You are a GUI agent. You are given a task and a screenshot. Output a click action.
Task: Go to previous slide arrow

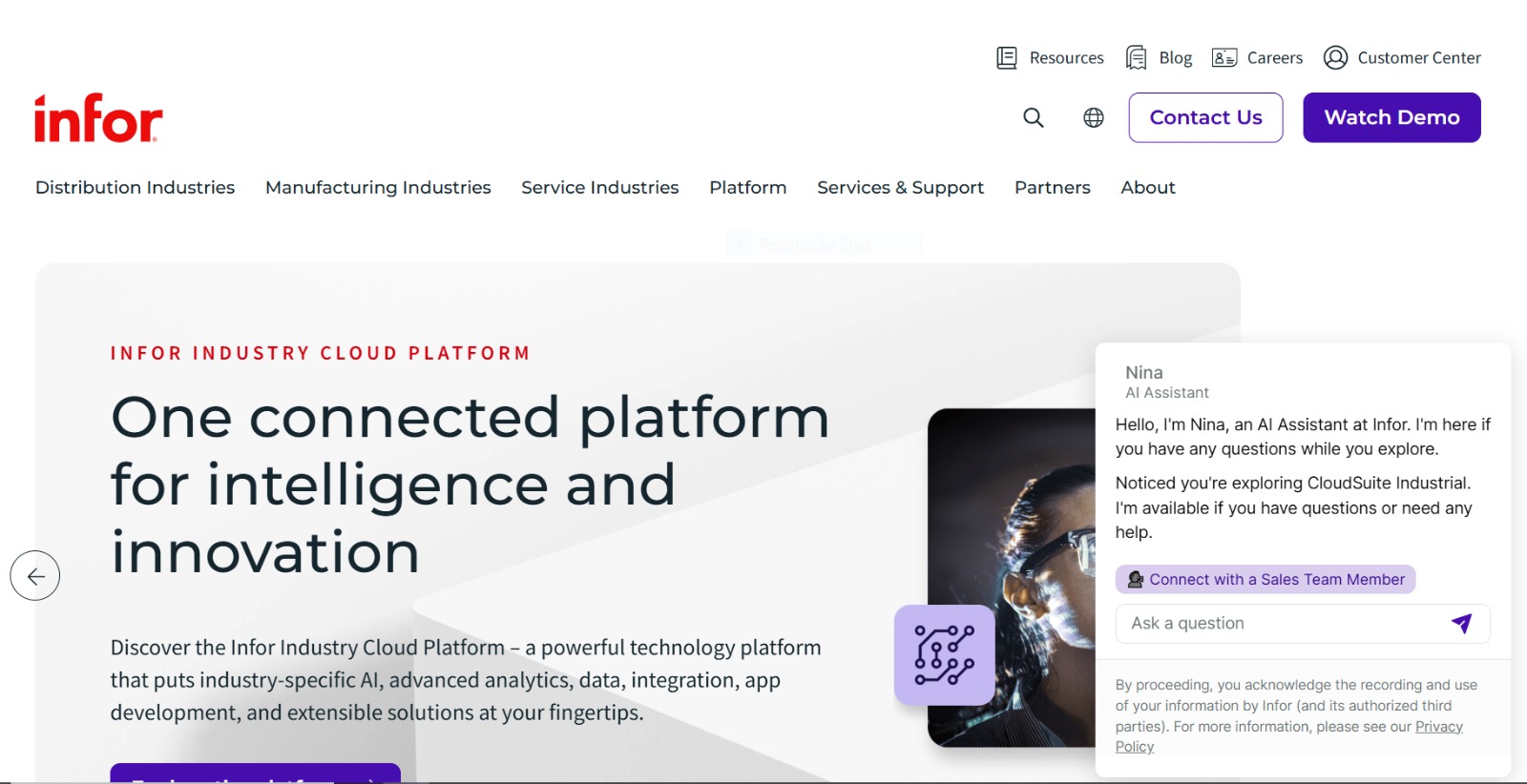(35, 576)
